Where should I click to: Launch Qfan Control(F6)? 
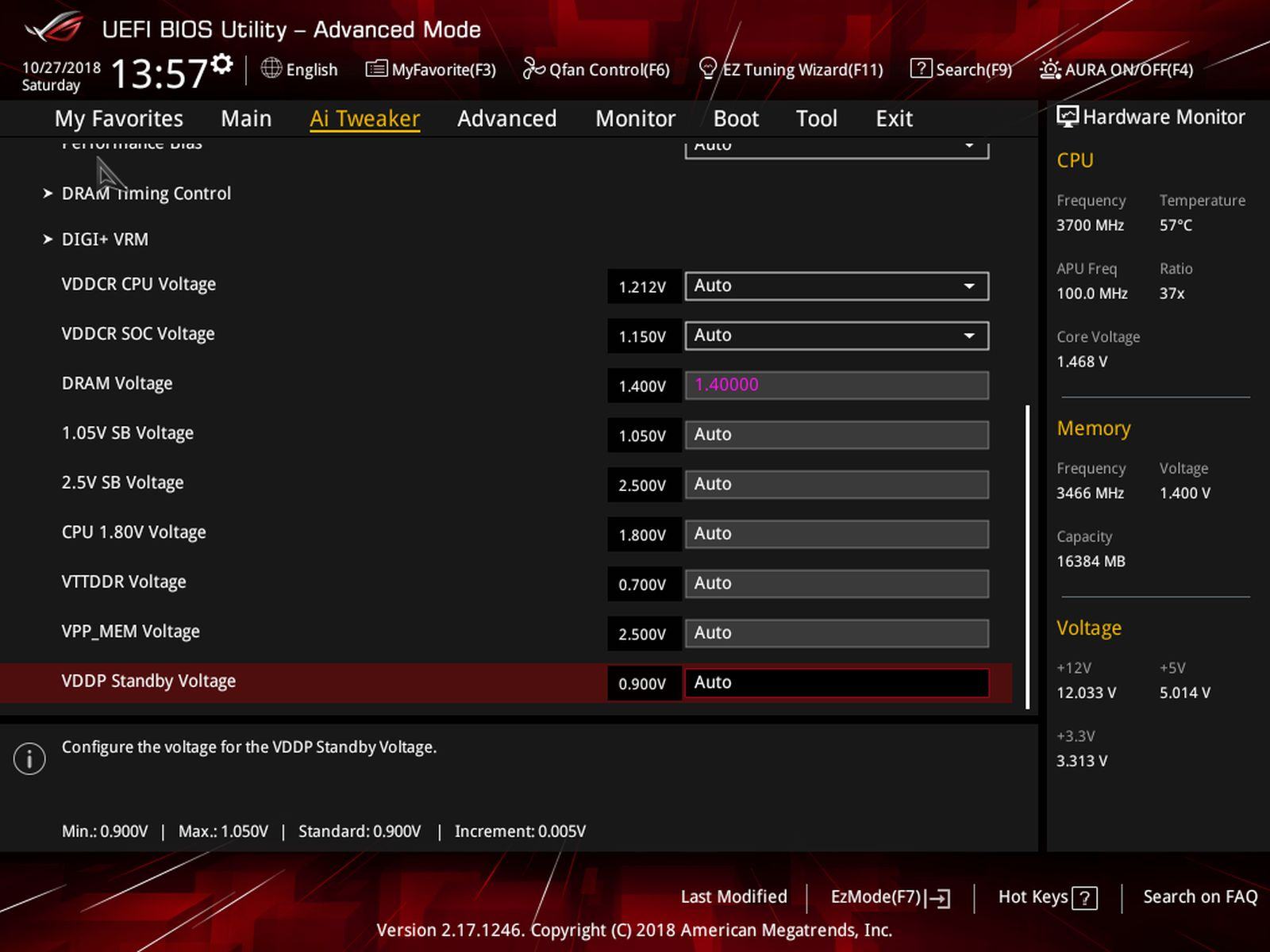pos(596,70)
